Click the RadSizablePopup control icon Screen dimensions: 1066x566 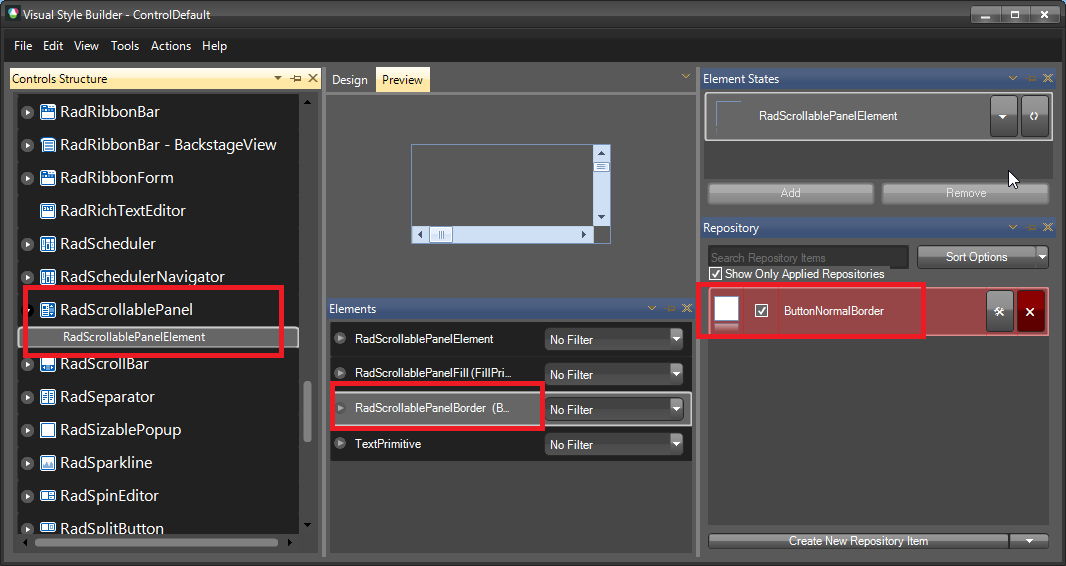coord(48,430)
